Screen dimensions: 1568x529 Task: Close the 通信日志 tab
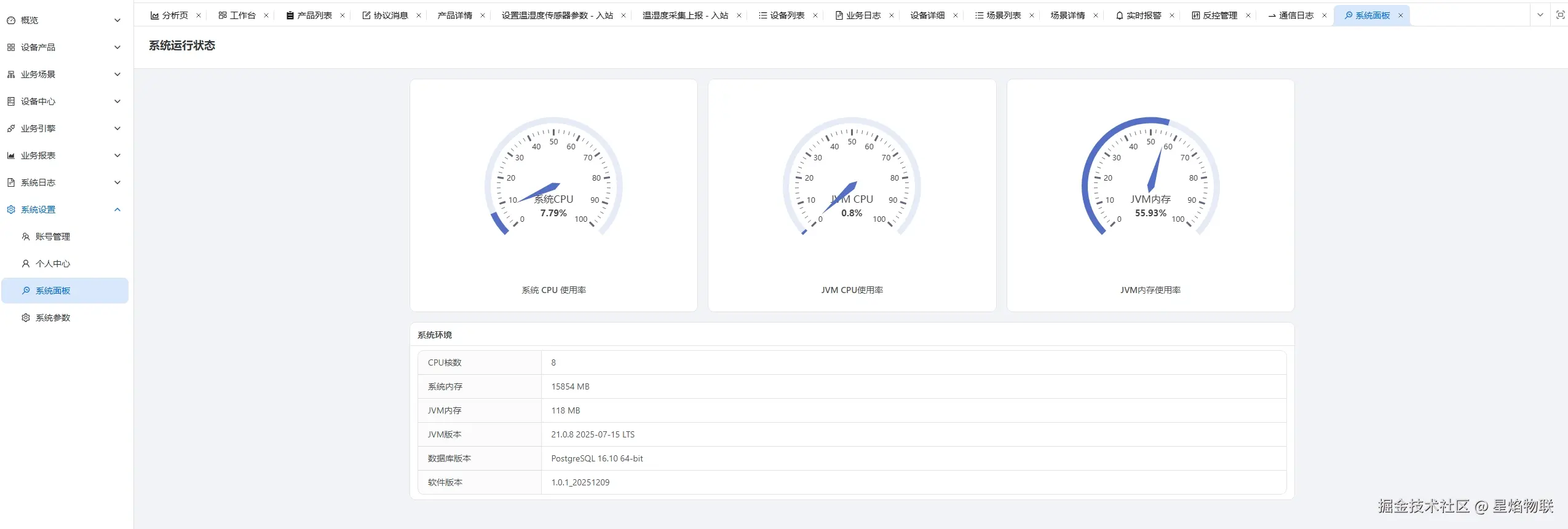click(1324, 15)
